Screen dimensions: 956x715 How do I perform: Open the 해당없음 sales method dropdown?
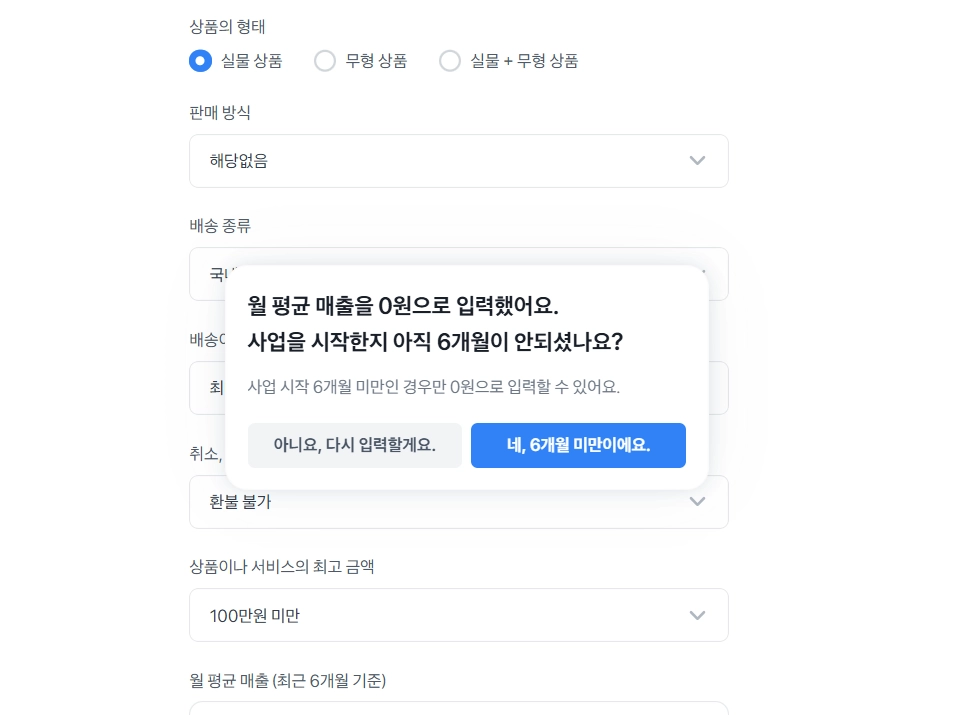pos(458,161)
